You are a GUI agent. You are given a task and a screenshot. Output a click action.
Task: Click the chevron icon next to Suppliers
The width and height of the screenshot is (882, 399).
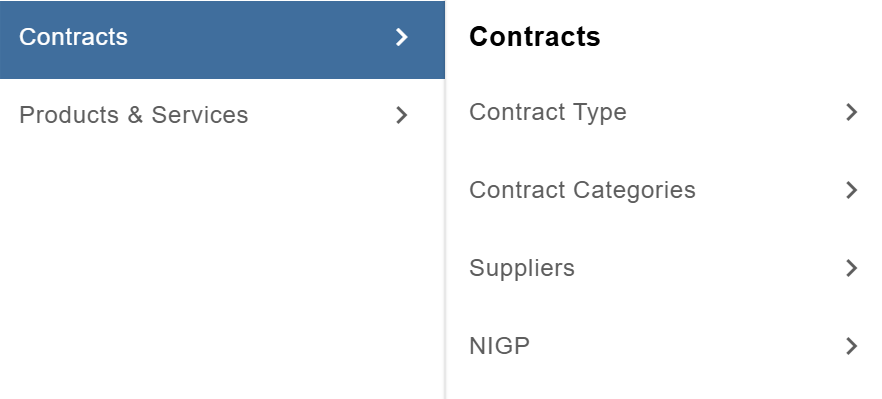(852, 268)
